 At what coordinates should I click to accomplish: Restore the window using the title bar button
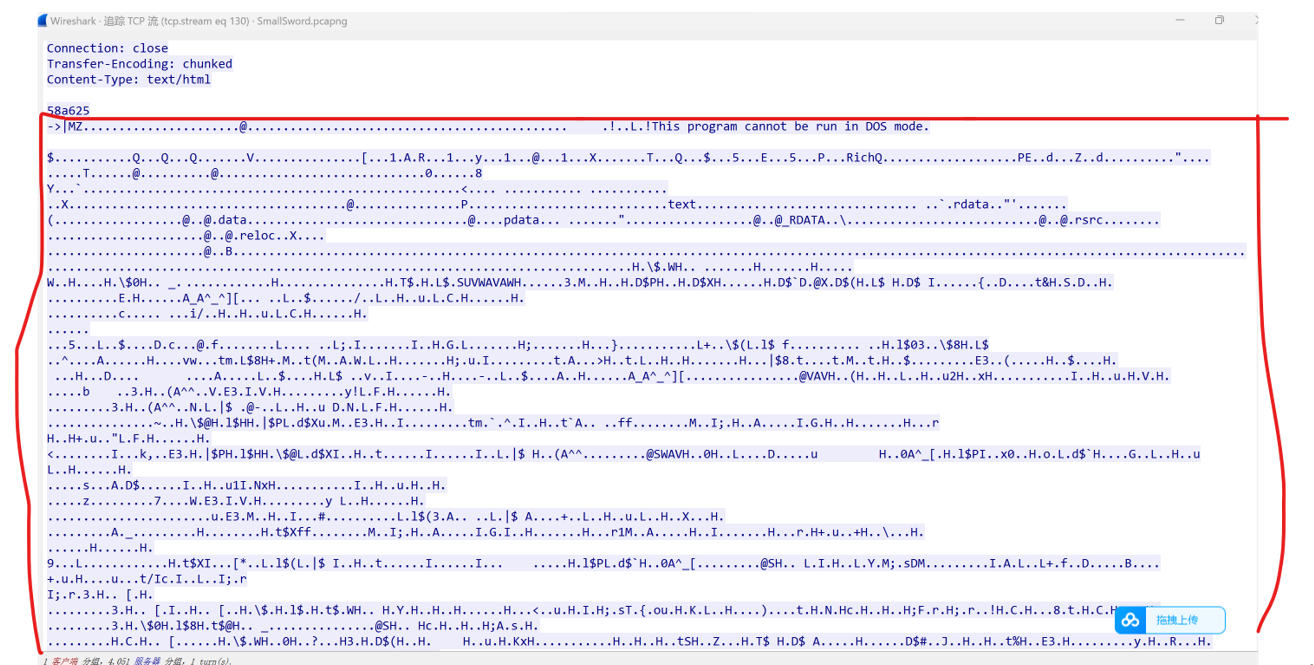click(1219, 20)
